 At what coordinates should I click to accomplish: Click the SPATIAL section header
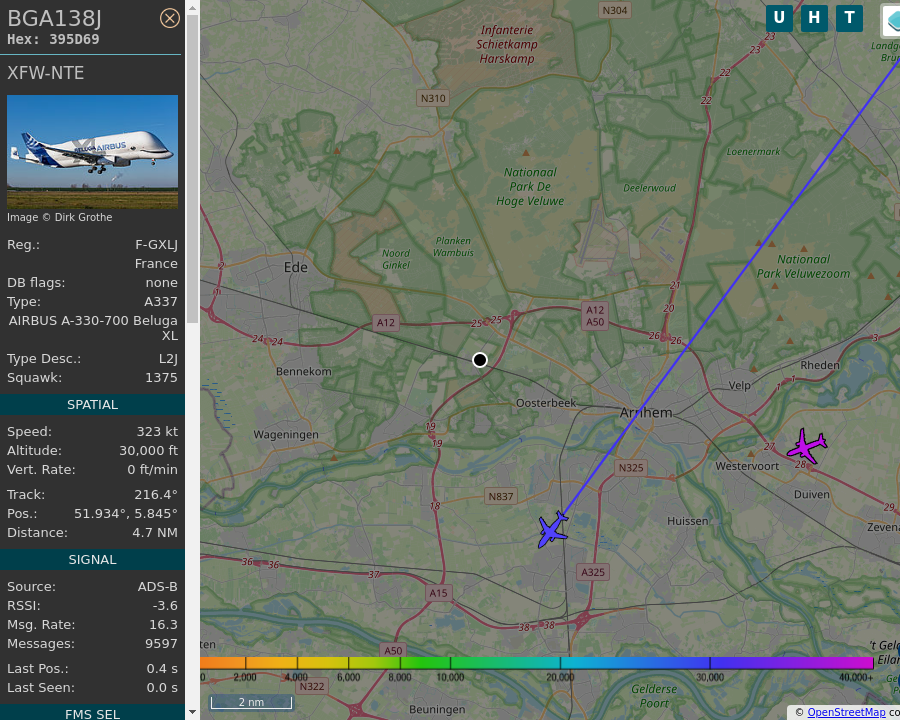click(92, 405)
